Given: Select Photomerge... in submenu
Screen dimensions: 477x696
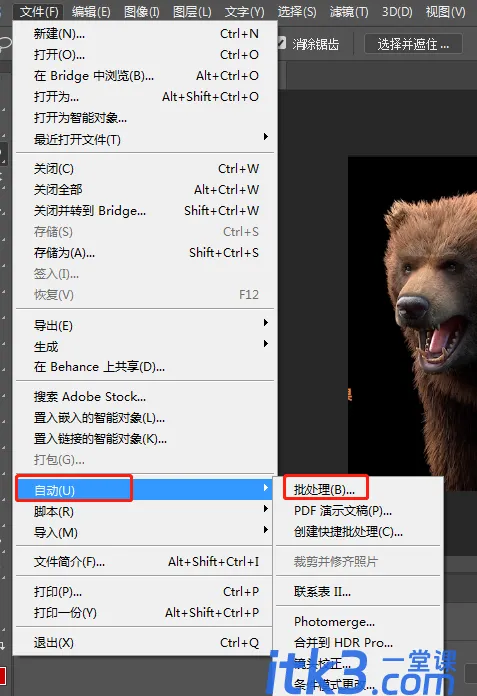Looking at the screenshot, I should [359, 621].
